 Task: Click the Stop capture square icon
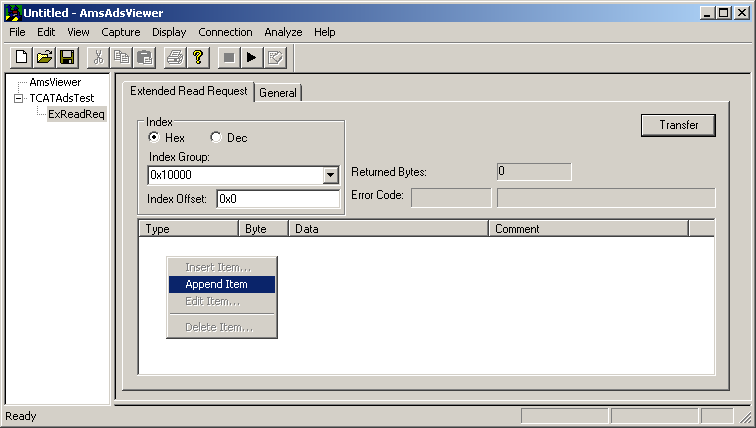click(x=229, y=57)
